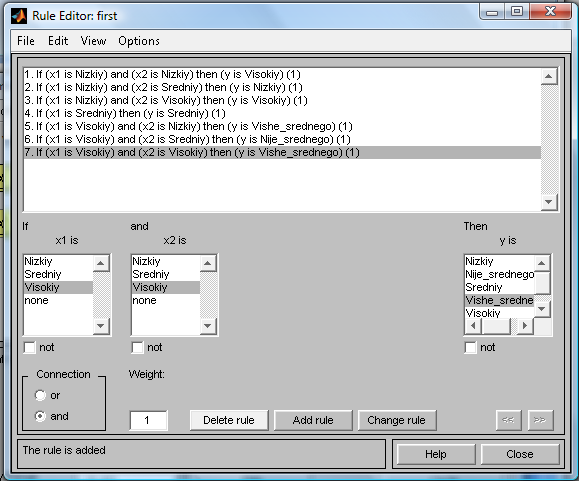Toggle not checkbox under x1
This screenshot has width=579, height=481.
tap(30, 347)
